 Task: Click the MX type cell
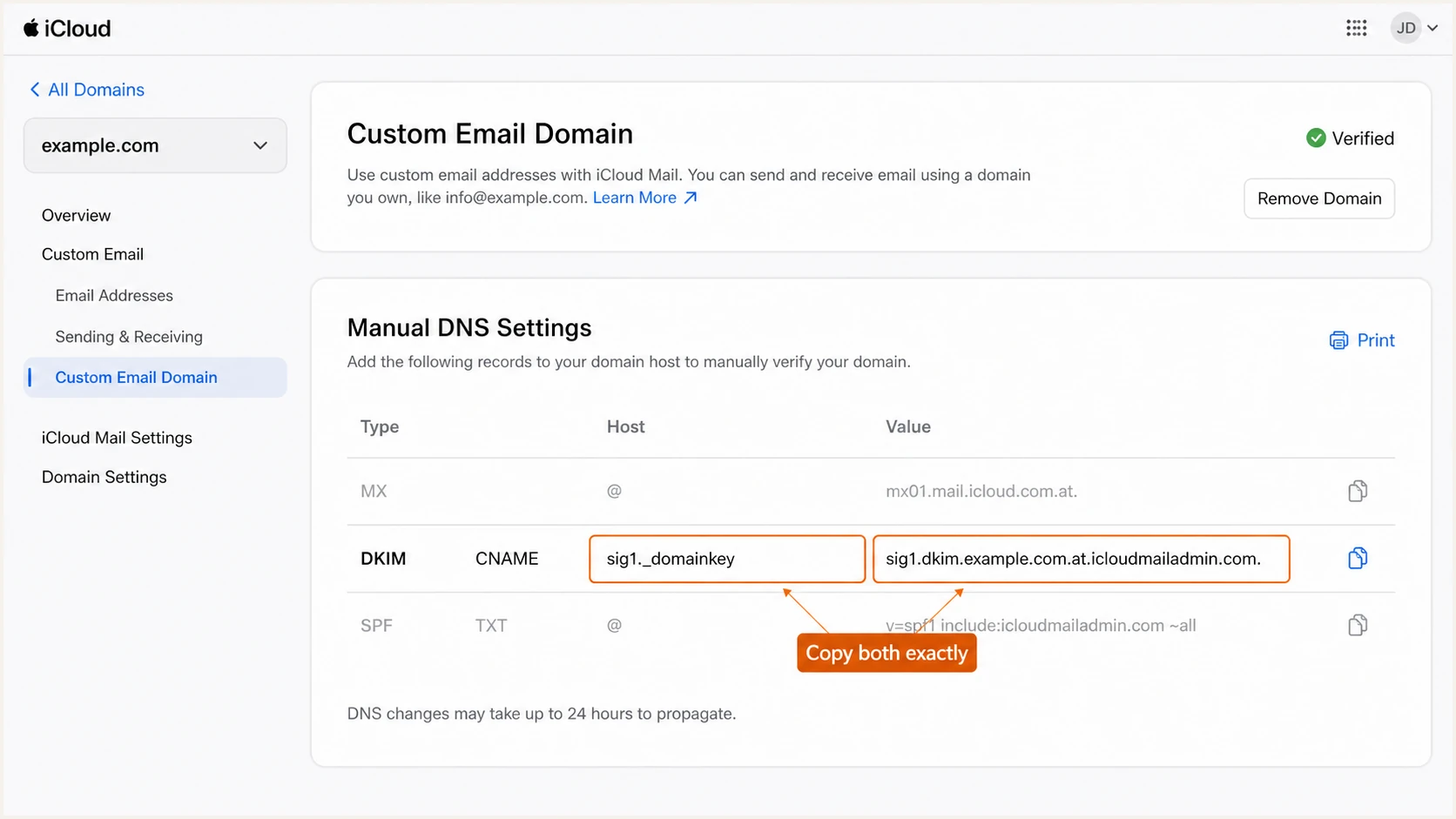374,491
